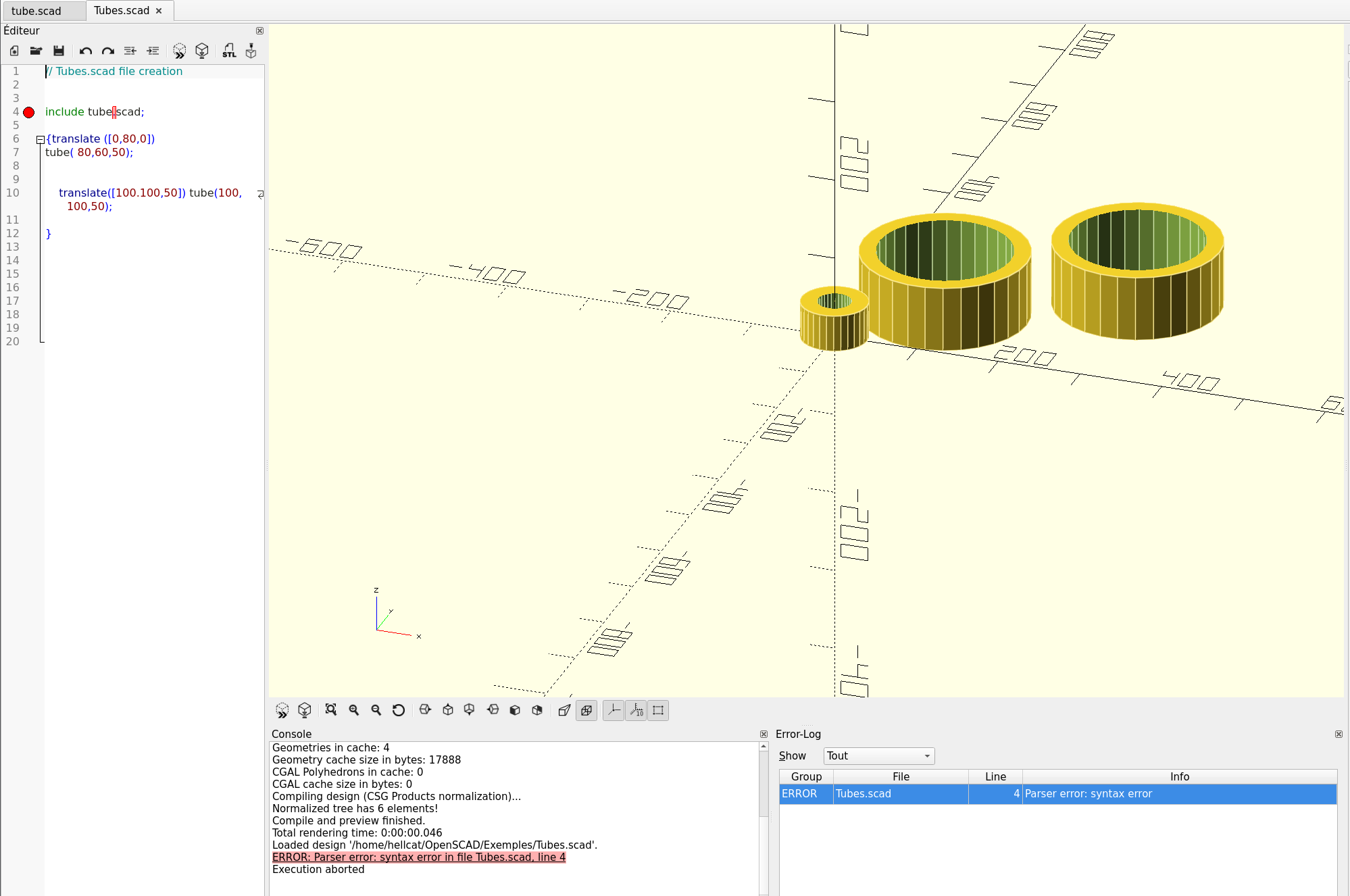This screenshot has height=896, width=1350.
Task: Click the Export as STL icon
Action: click(229, 51)
